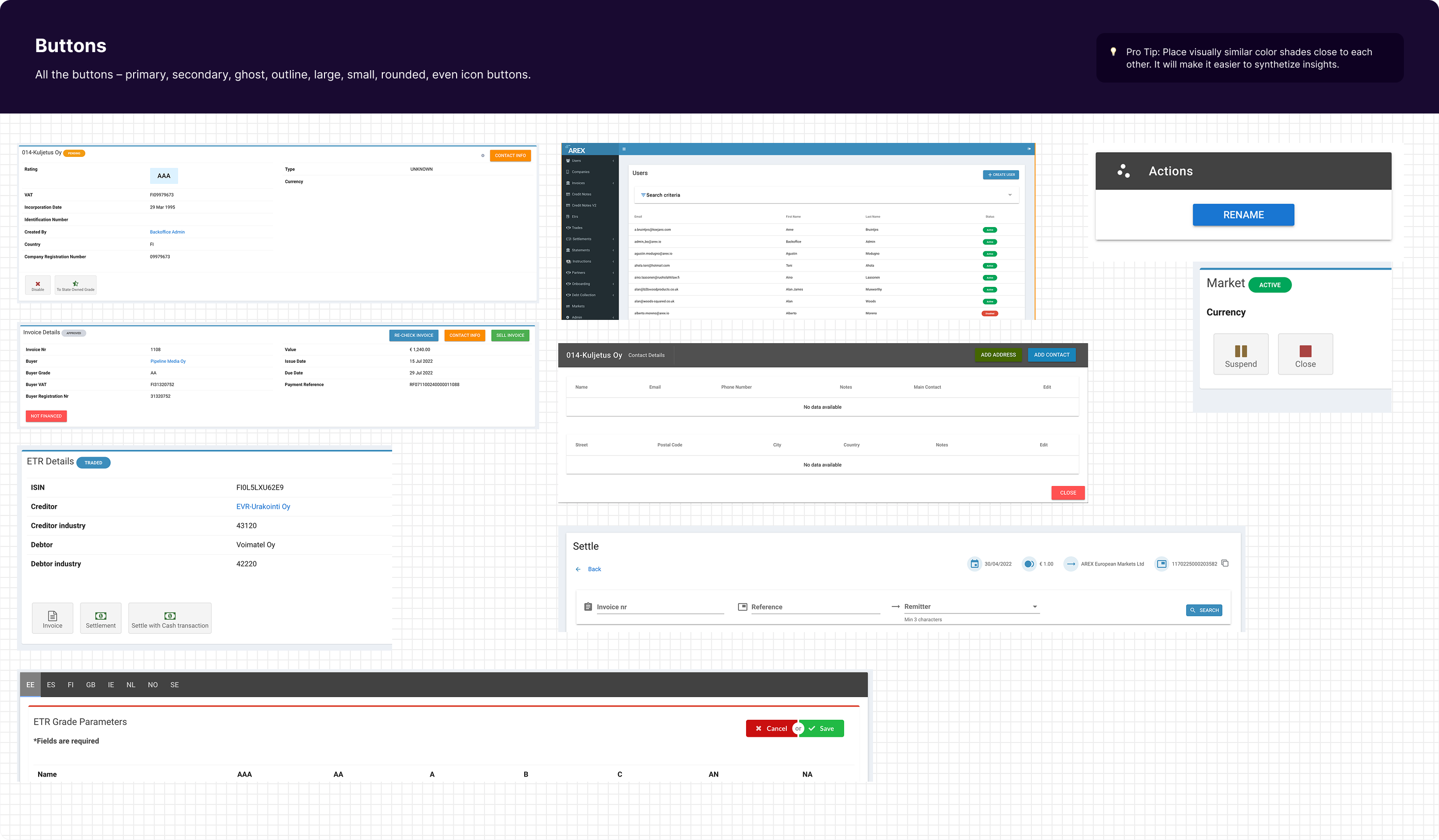Viewport: 1439px width, 840px height.
Task: Click CONTACT INFO in the Invoice Details panel
Action: [x=464, y=335]
